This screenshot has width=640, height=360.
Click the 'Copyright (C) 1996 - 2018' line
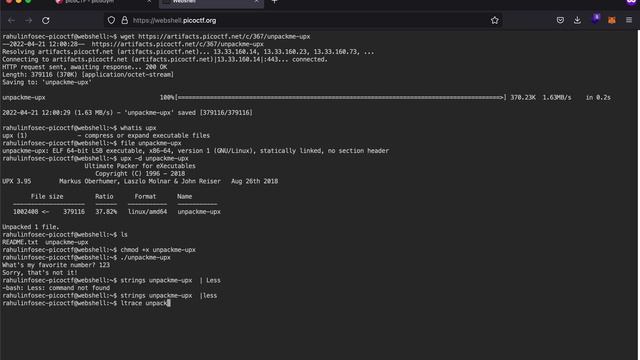(x=140, y=173)
